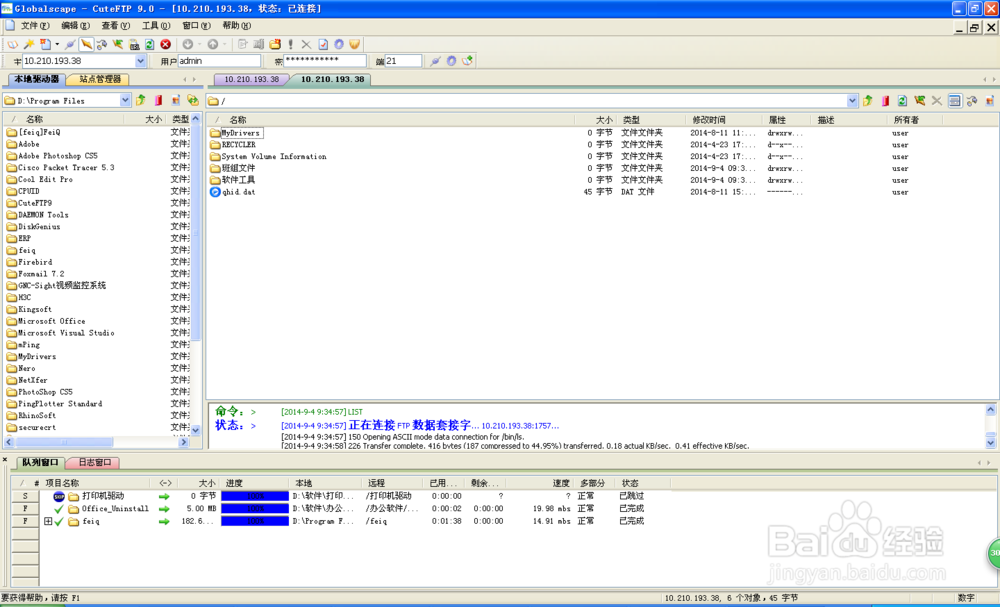Viewport: 1000px width, 607px height.
Task: Select the remote folder 软件工具
Action: tap(239, 180)
